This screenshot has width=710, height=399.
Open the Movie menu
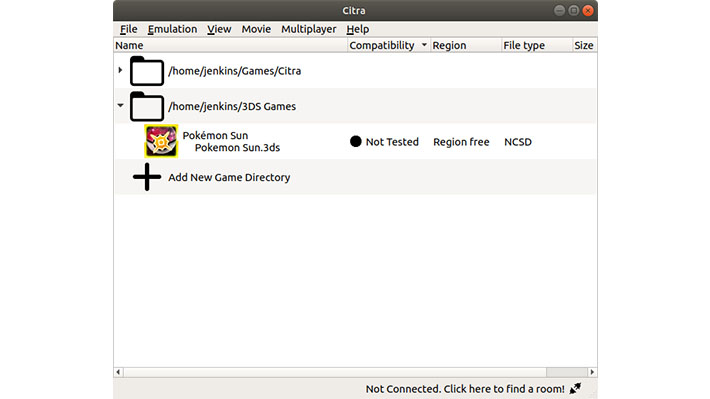(x=256, y=29)
